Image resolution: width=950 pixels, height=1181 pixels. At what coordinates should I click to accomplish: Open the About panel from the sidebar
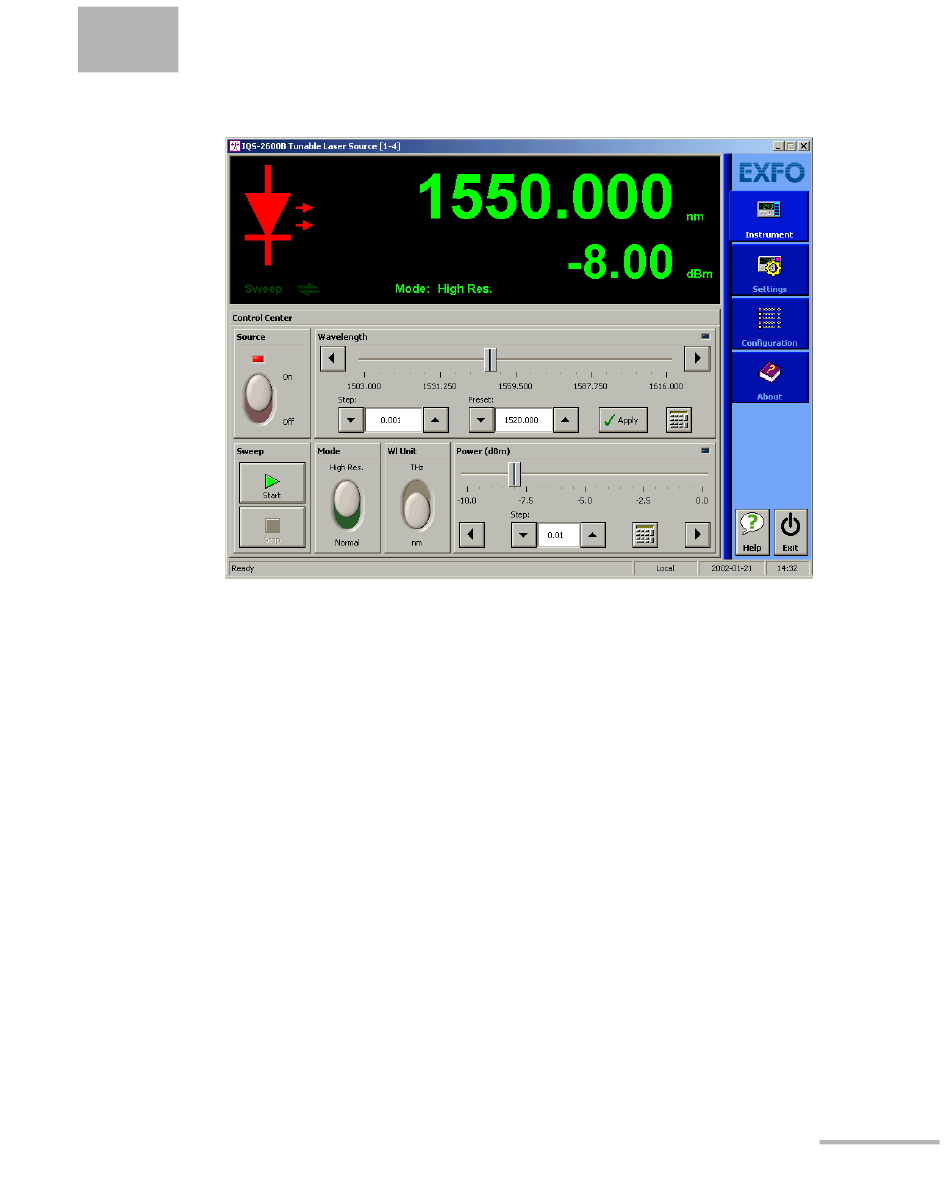point(768,378)
